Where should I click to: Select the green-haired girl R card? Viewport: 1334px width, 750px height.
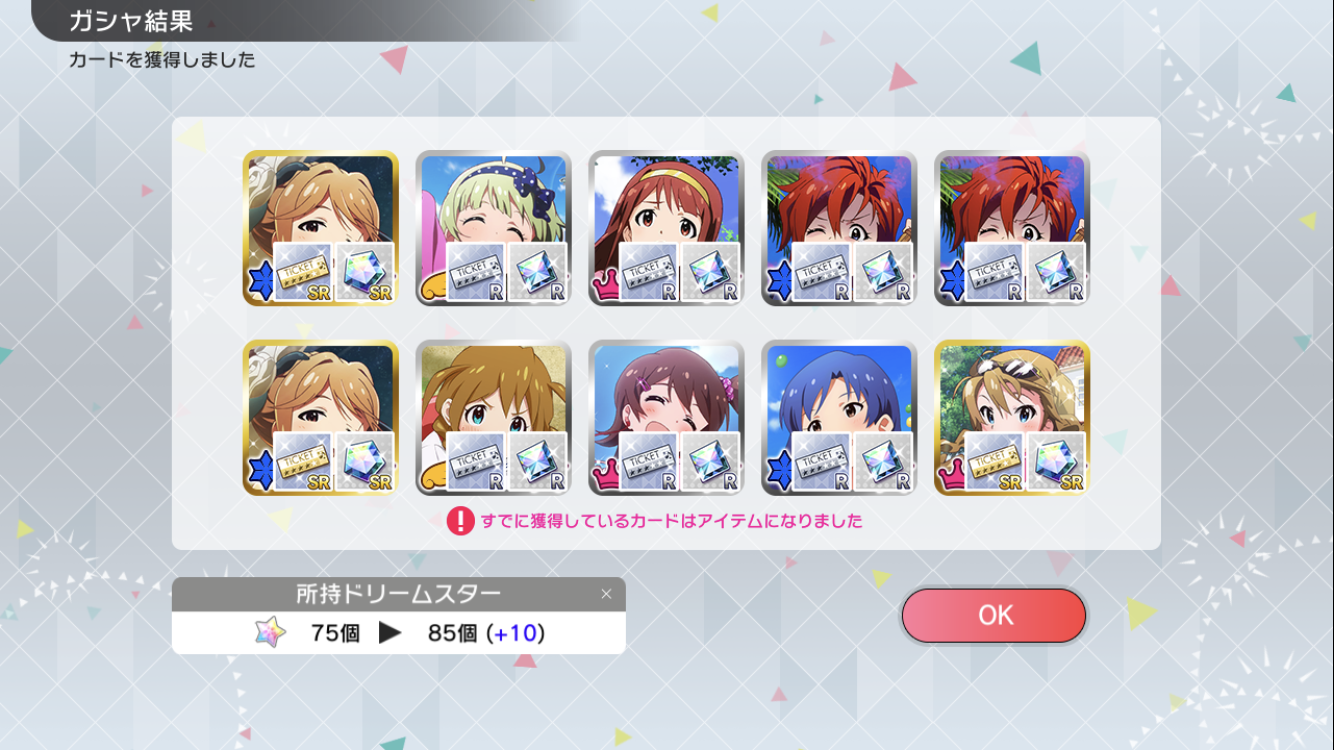tap(493, 228)
